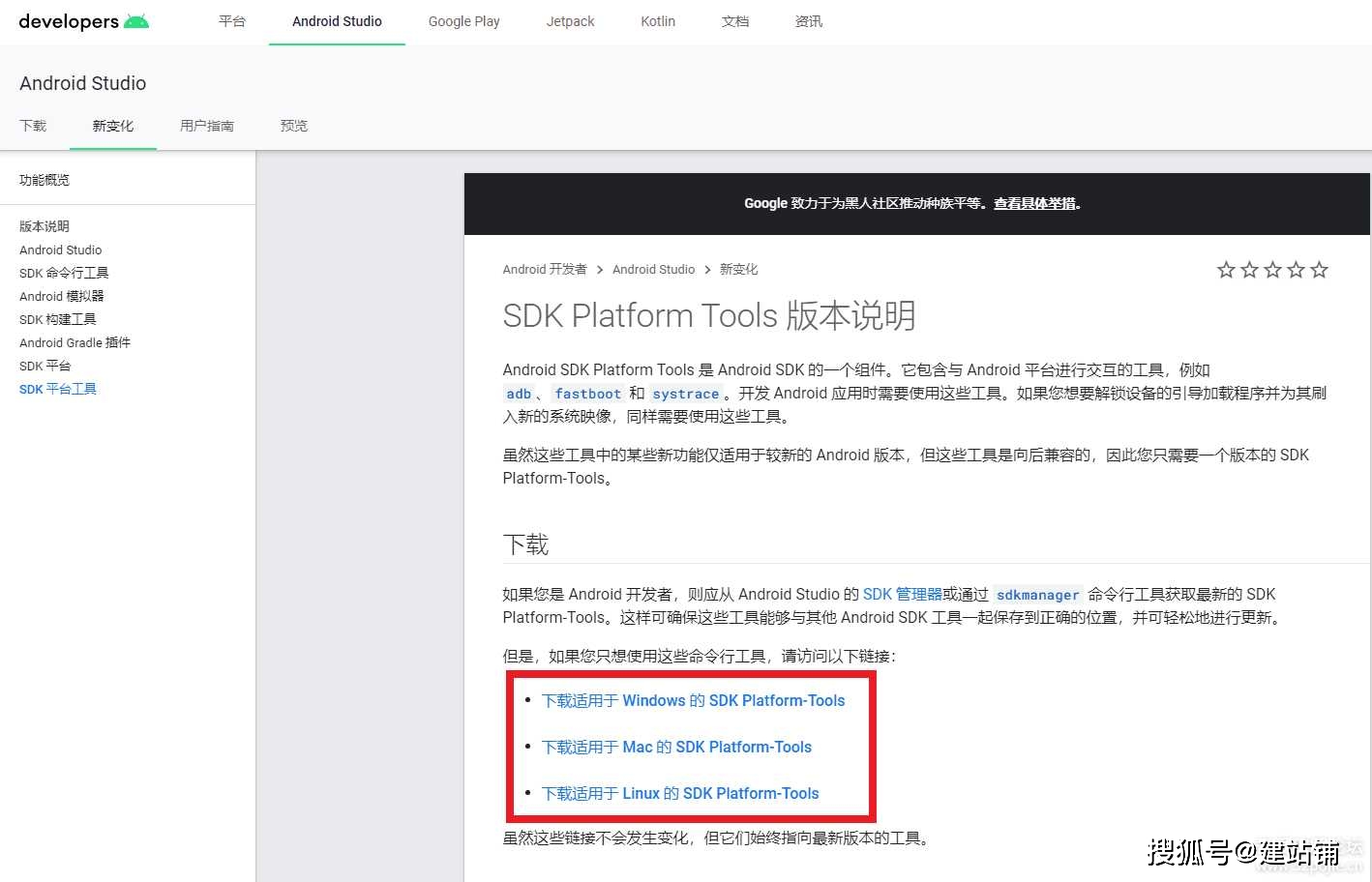Switch to the 用户指南 sub-tab
1372x882 pixels.
click(207, 126)
